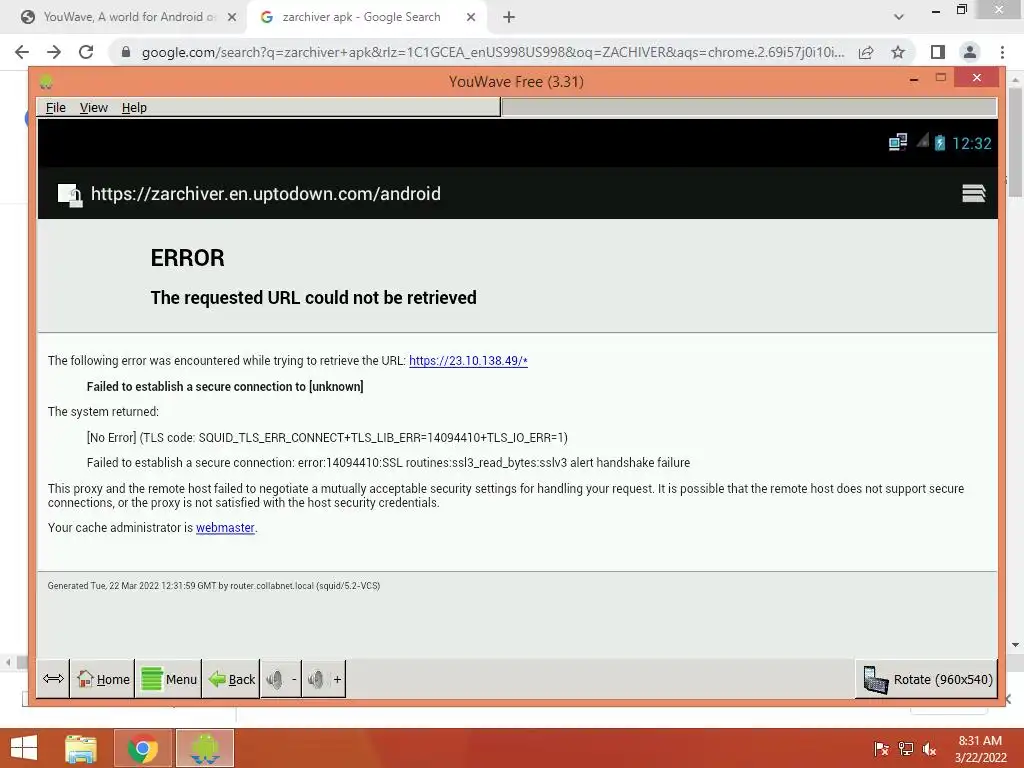Image resolution: width=1024 pixels, height=768 pixels.
Task: Click the 'The requested URL could not be retrieved' heading
Action: click(313, 298)
